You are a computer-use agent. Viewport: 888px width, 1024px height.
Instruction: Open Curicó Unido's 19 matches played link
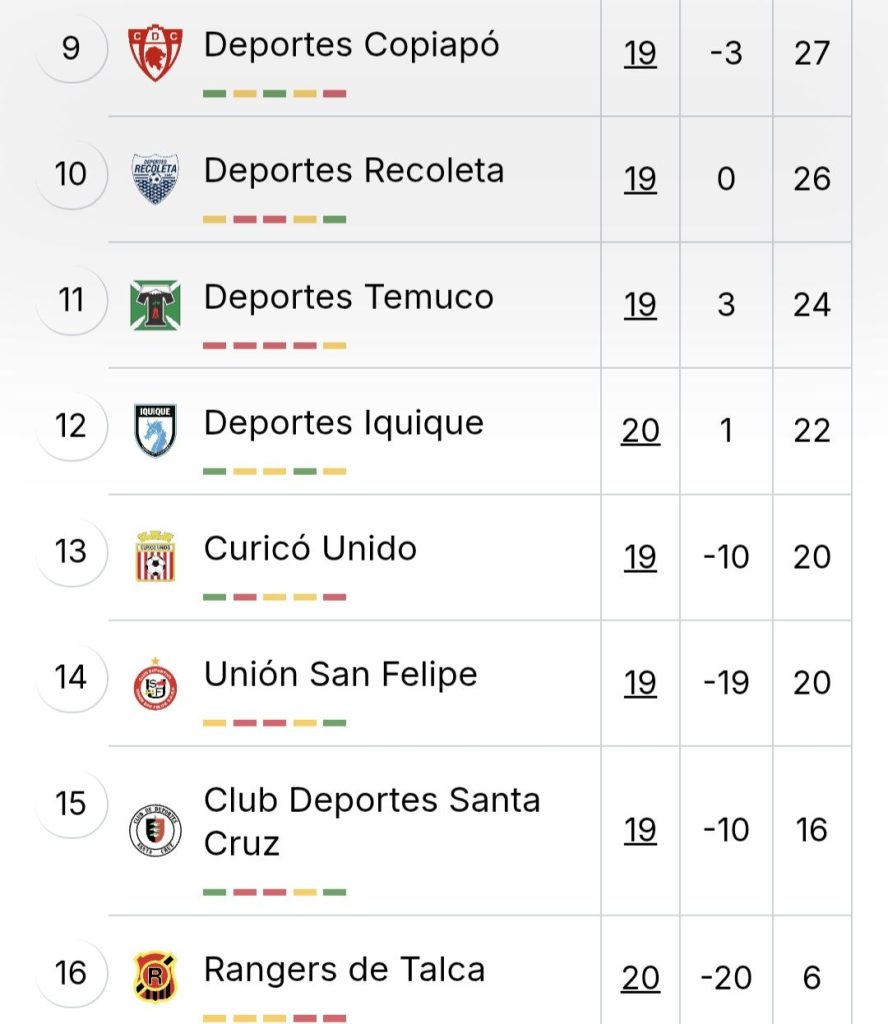coord(640,557)
